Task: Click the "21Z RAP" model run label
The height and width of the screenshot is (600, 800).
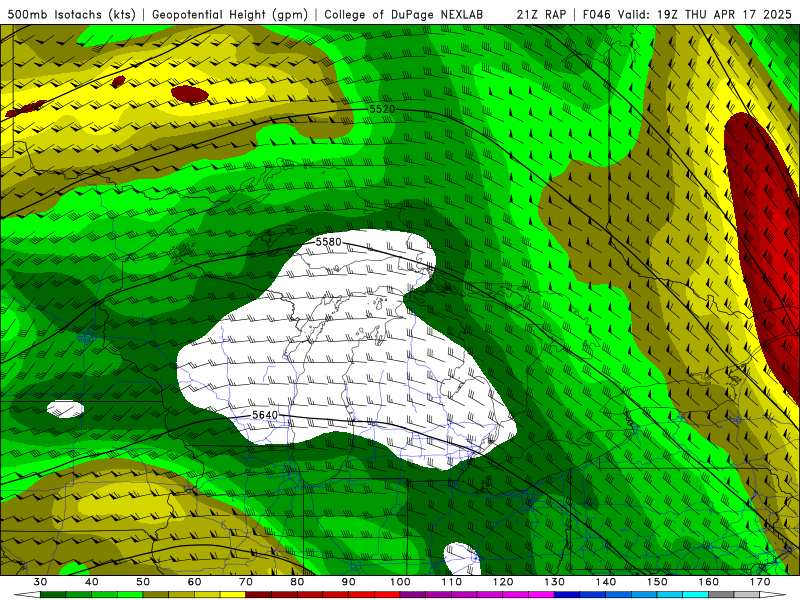Action: point(541,14)
